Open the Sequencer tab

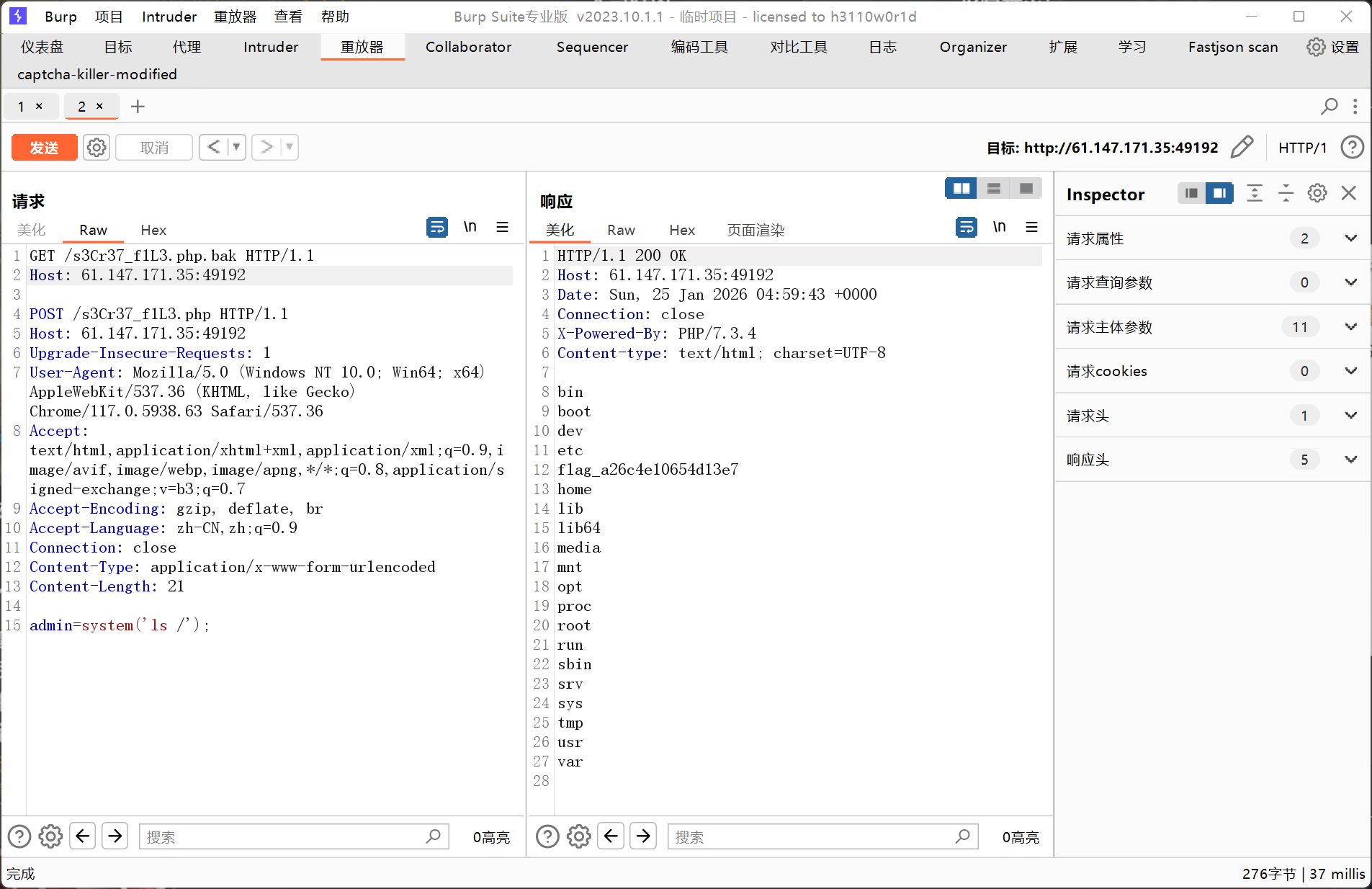click(592, 47)
